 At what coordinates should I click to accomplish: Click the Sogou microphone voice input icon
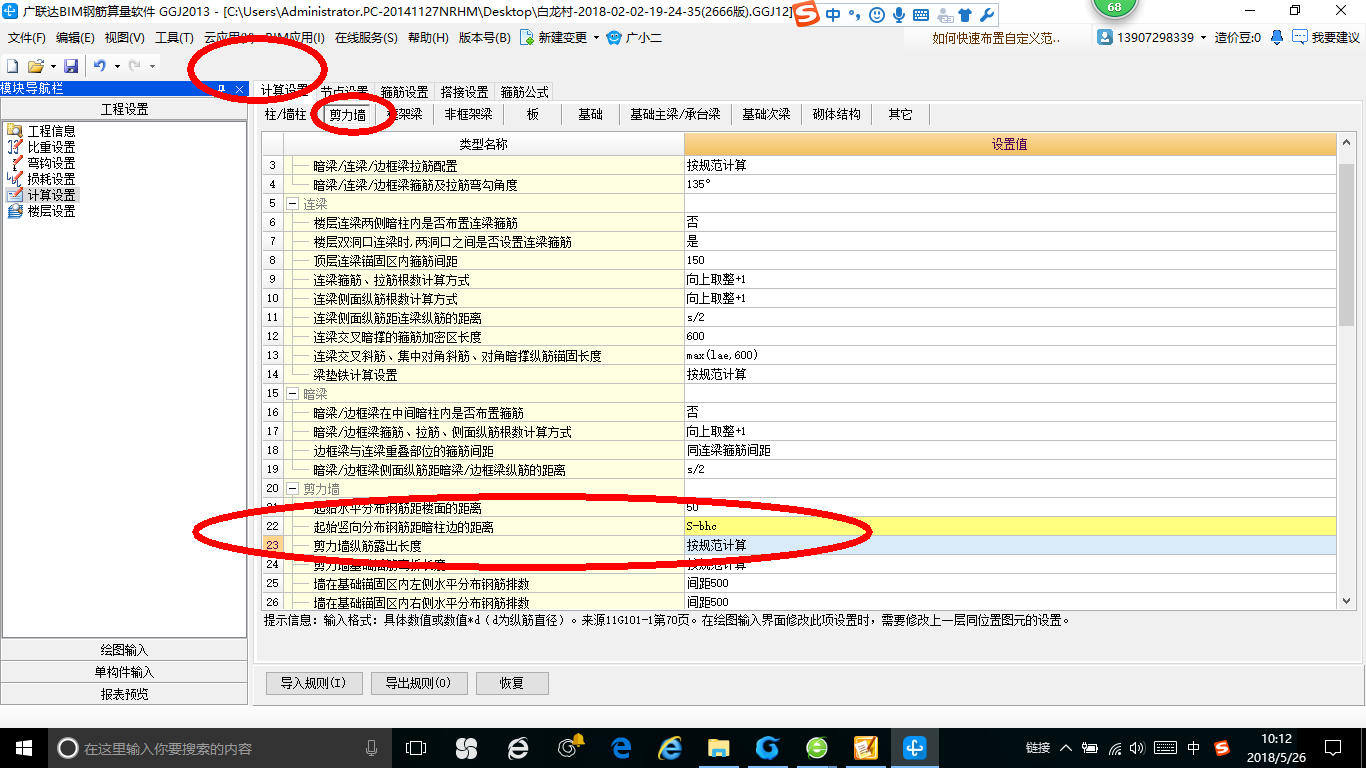[x=899, y=15]
